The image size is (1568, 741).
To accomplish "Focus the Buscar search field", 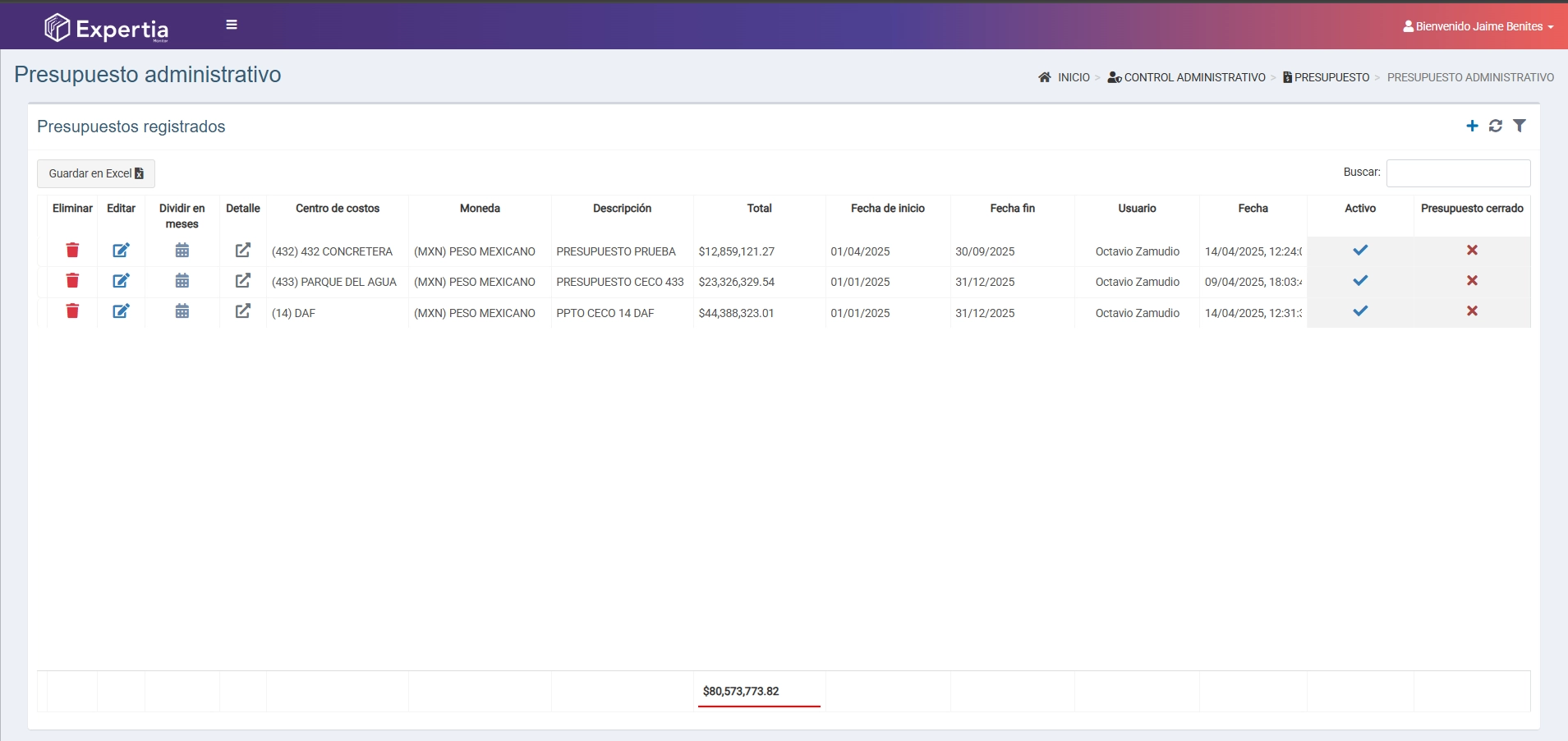I will point(1458,173).
